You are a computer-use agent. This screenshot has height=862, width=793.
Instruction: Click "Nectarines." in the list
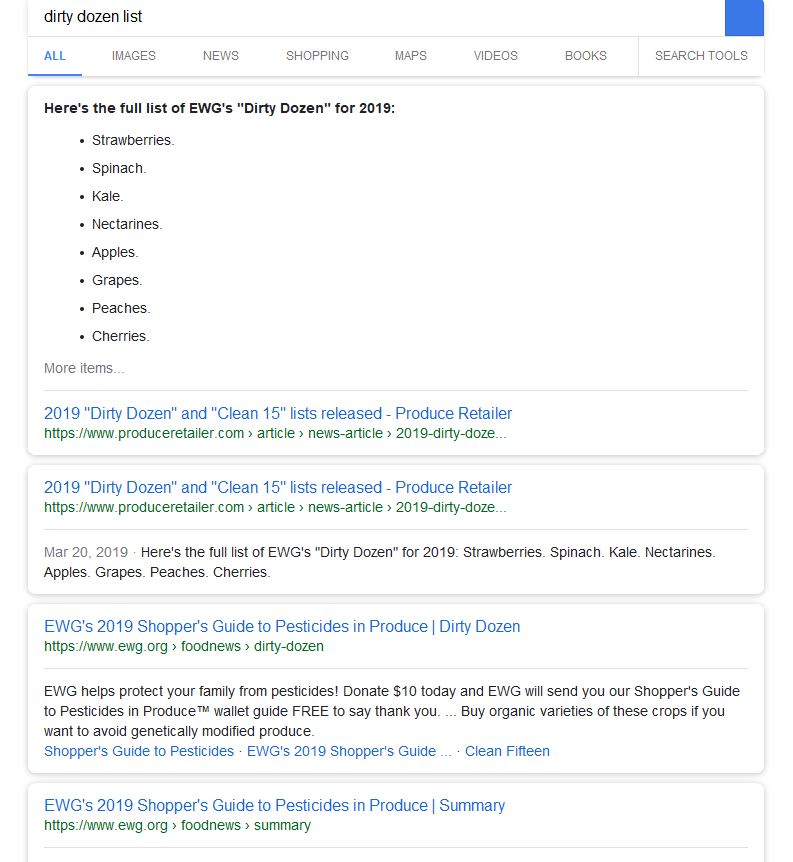tap(127, 225)
